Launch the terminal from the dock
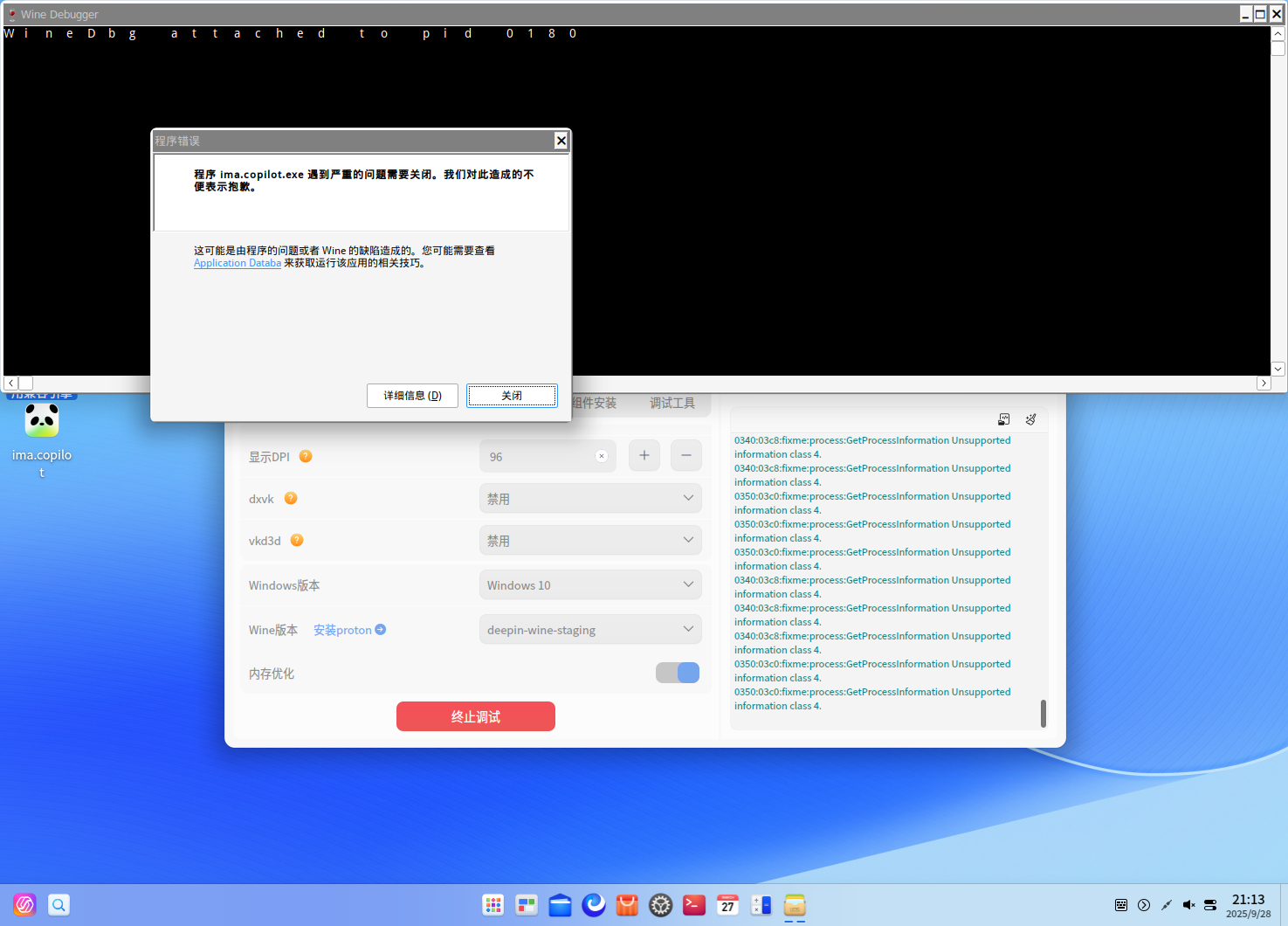This screenshot has height=926, width=1288. click(x=694, y=905)
